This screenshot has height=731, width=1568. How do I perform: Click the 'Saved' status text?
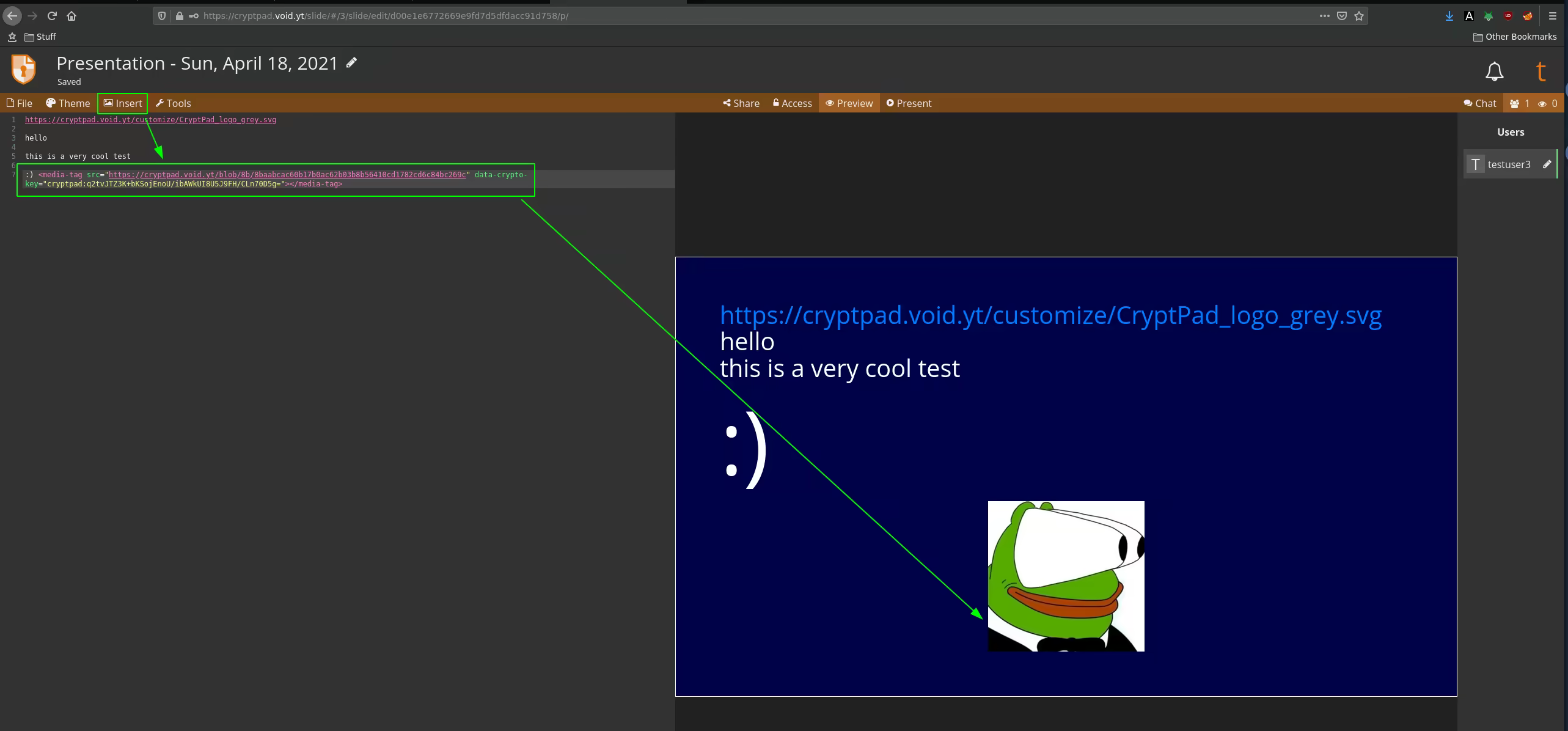click(x=69, y=82)
